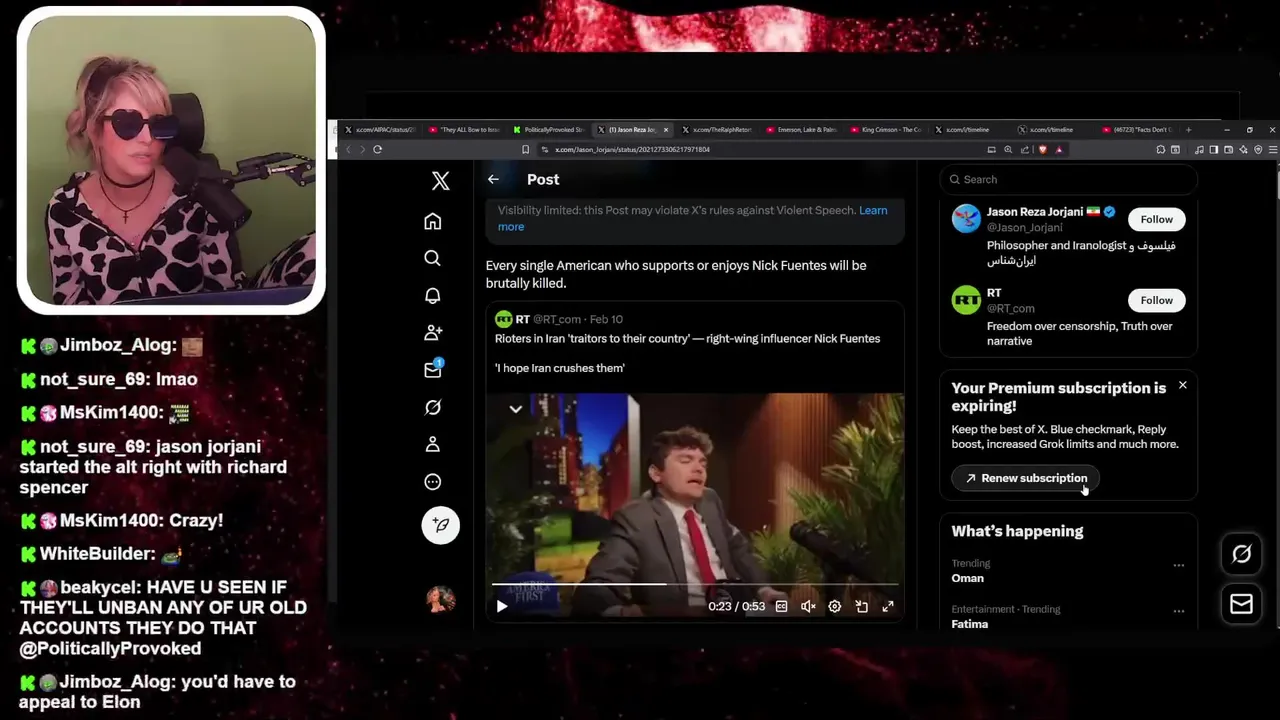Go to Home in X sidebar
Image resolution: width=1280 pixels, height=720 pixels.
432,221
